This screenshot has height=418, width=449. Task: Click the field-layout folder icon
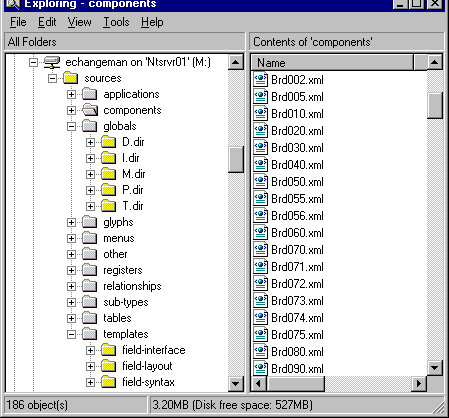(x=109, y=366)
